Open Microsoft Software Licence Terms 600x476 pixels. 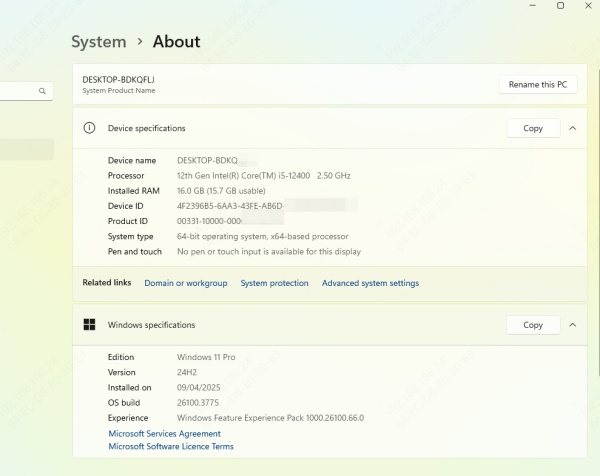170,447
